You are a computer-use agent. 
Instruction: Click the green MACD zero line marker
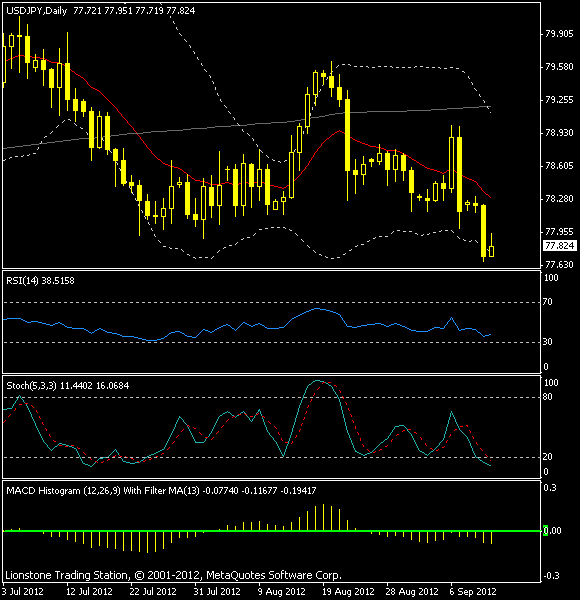pos(545,531)
